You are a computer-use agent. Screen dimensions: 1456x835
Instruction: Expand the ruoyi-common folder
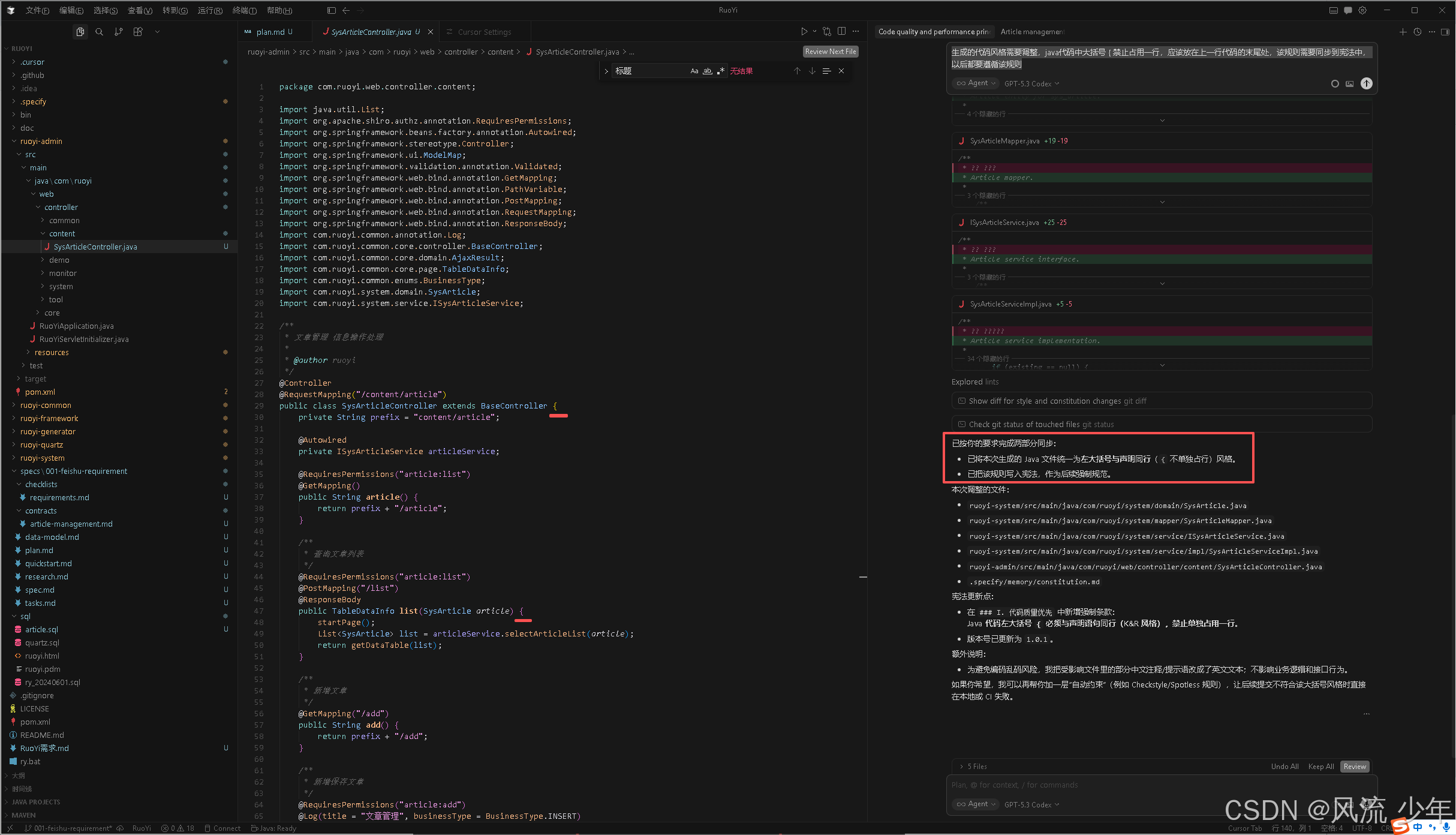pyautogui.click(x=46, y=406)
